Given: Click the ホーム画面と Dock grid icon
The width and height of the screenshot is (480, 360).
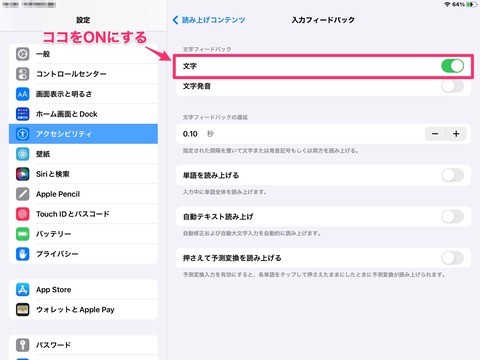Looking at the screenshot, I should (23, 114).
